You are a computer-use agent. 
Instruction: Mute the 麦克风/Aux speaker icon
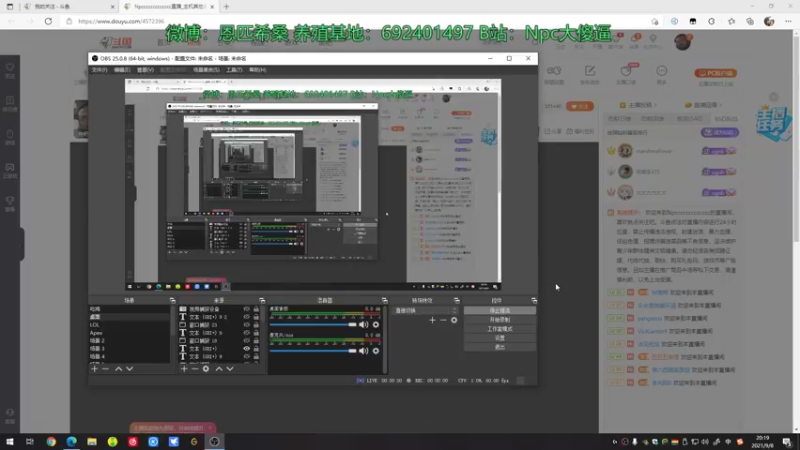click(x=363, y=351)
